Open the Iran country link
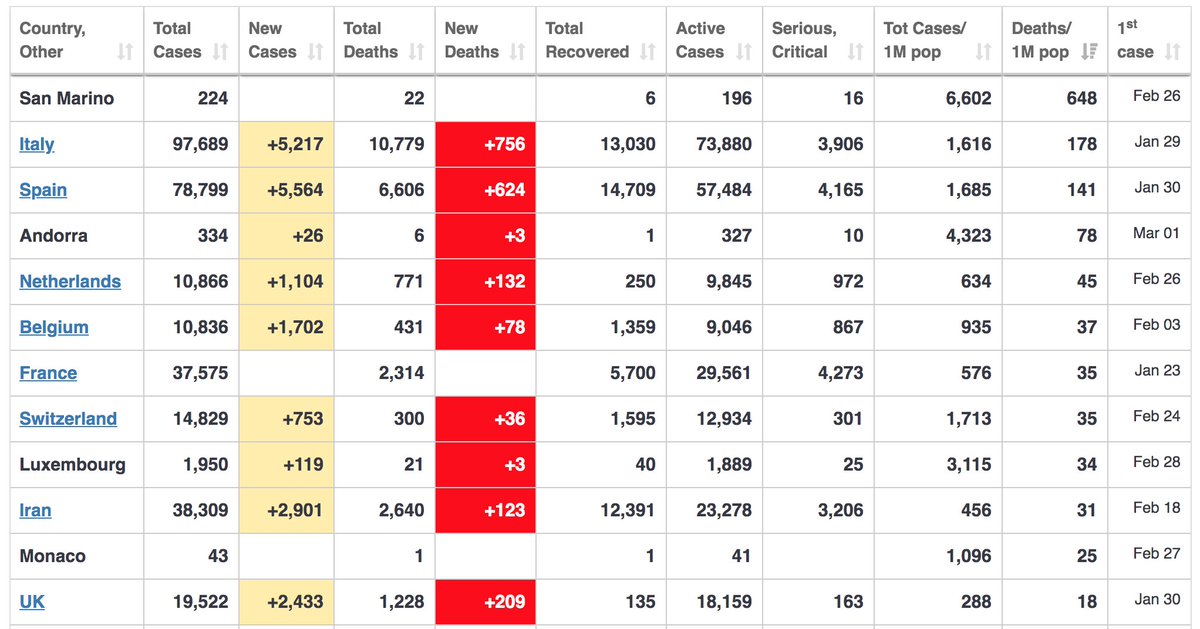Screen dimensions: 1200x629 click(35, 510)
